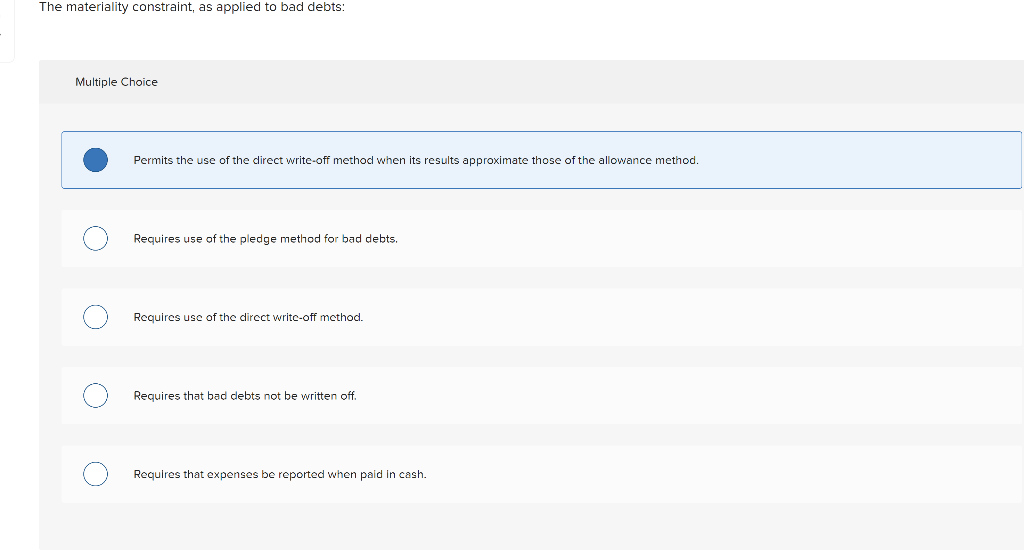Choose the pledge method radio button
Screen dimensions: 1024x555
point(95,238)
